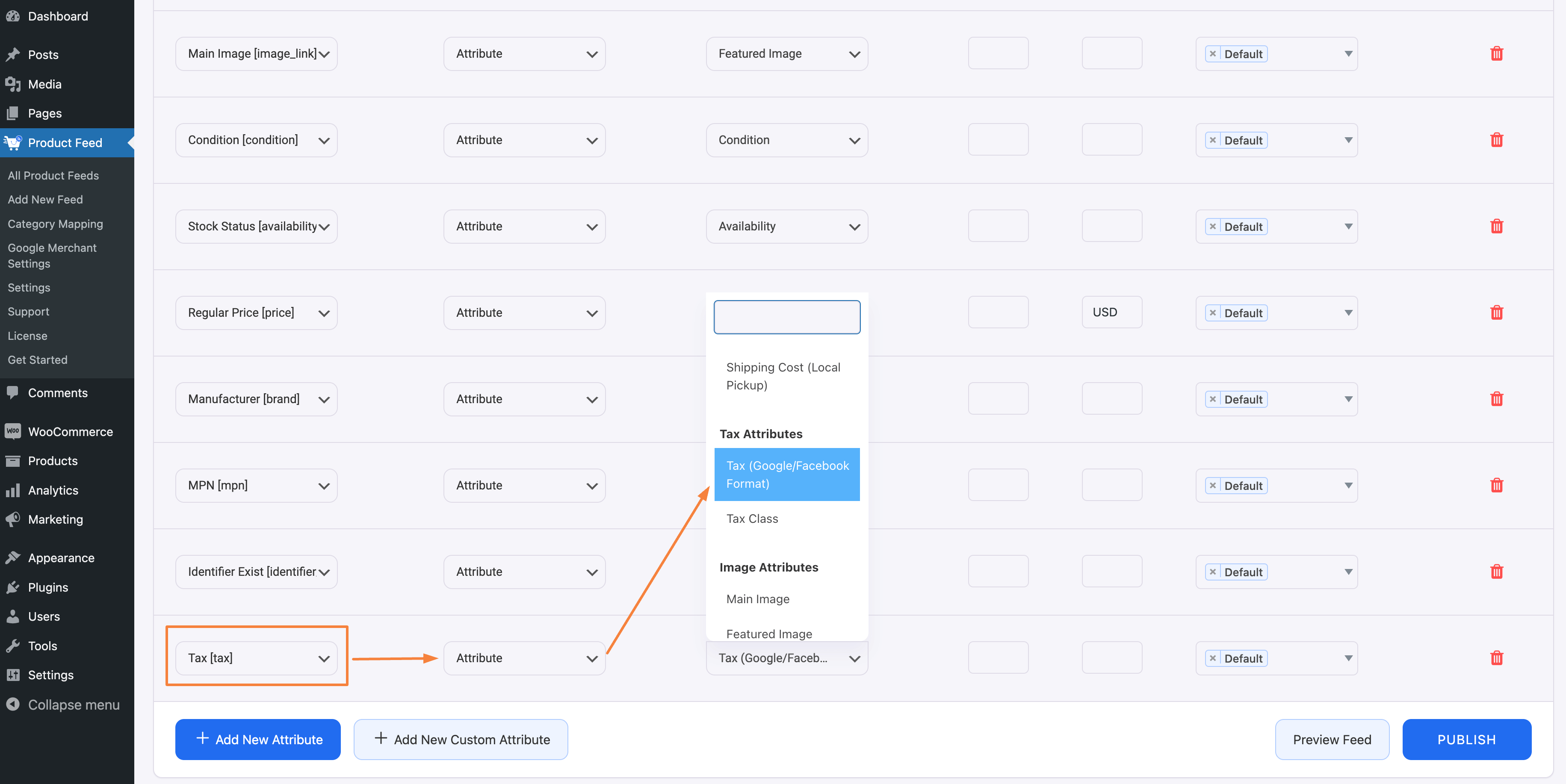Expand MPN [mpn] dropdown

tap(257, 485)
